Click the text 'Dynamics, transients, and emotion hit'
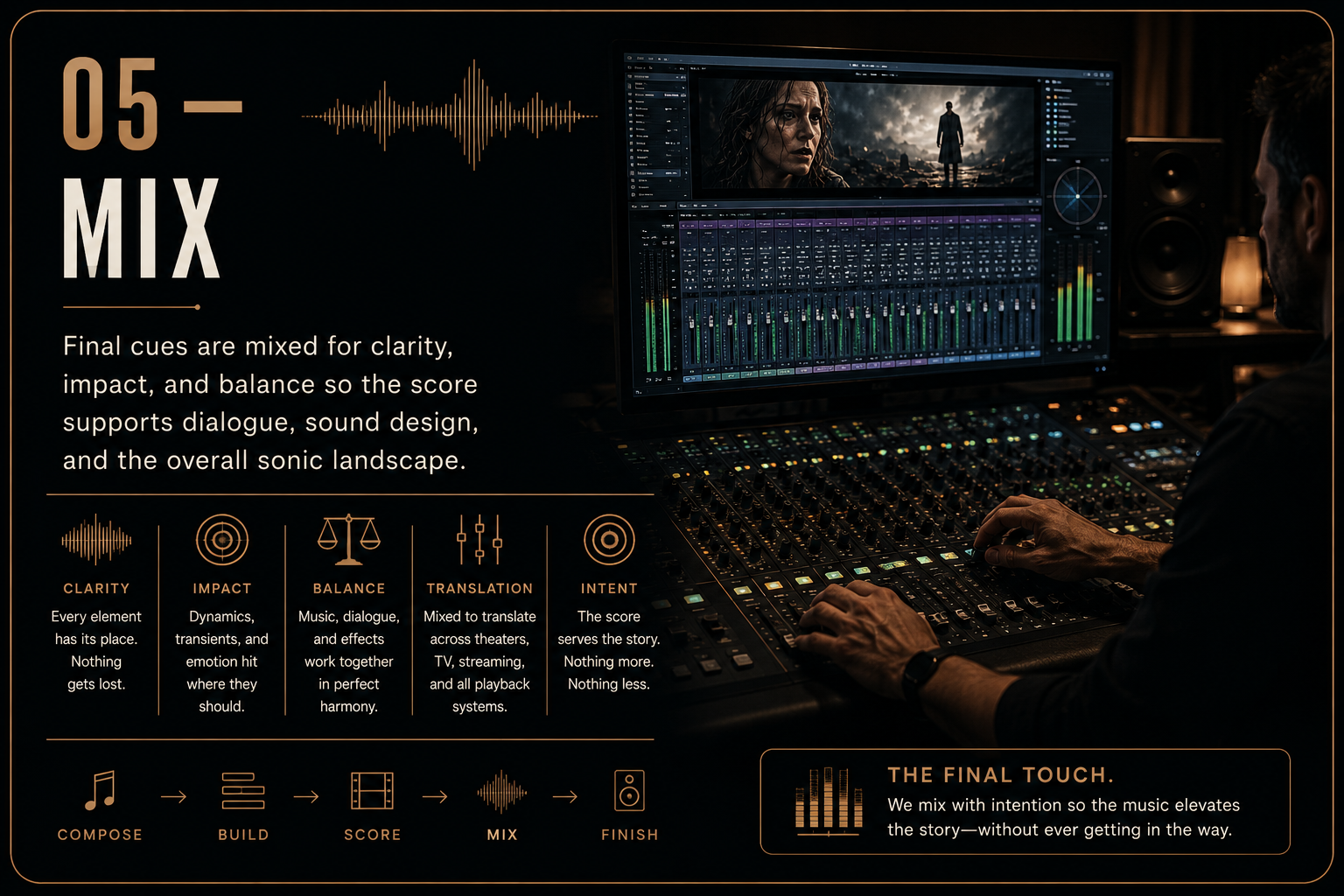The image size is (1344, 896). click(x=222, y=661)
